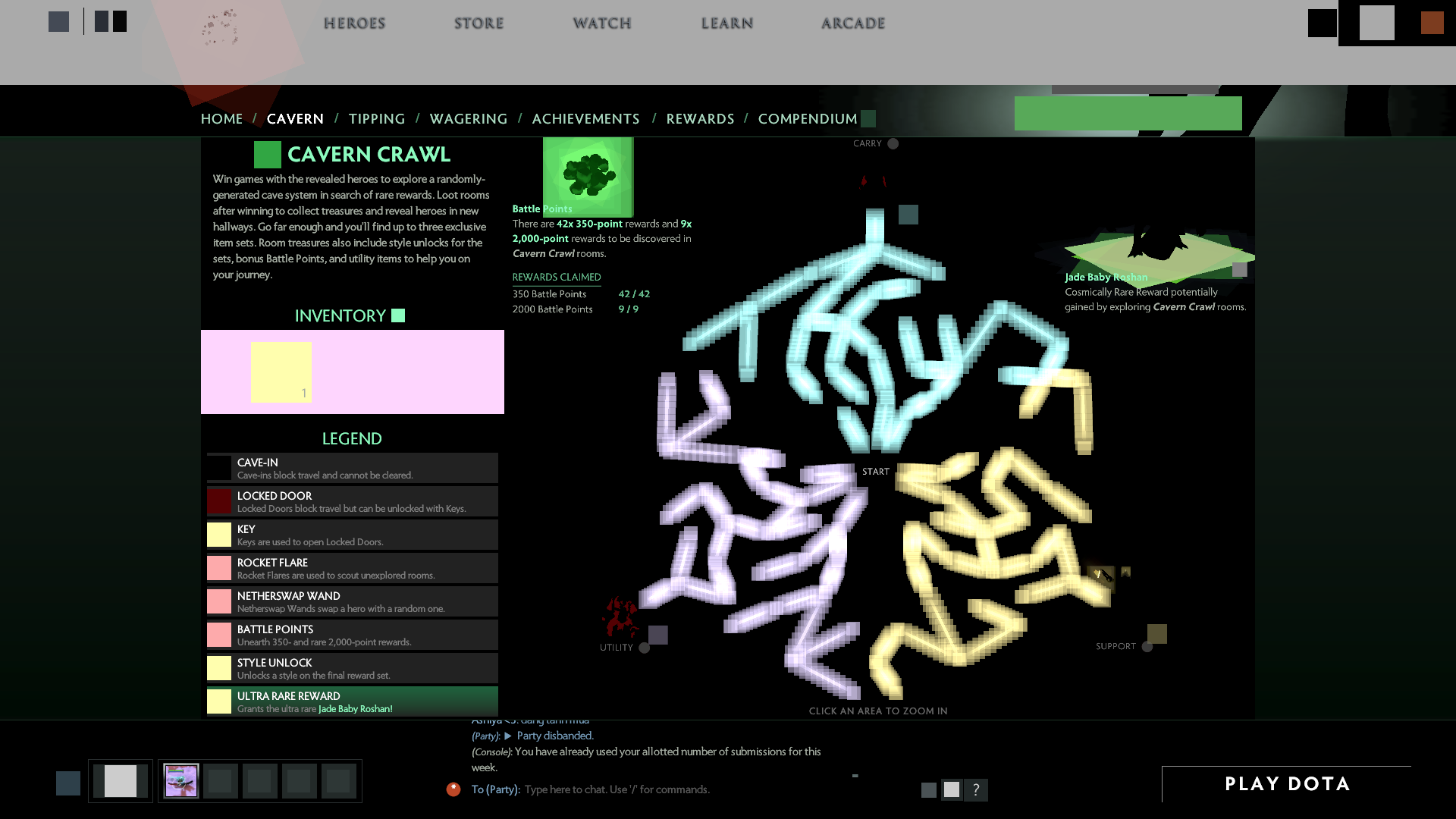The width and height of the screenshot is (1456, 819).
Task: Open the HEROES section
Action: click(x=354, y=23)
